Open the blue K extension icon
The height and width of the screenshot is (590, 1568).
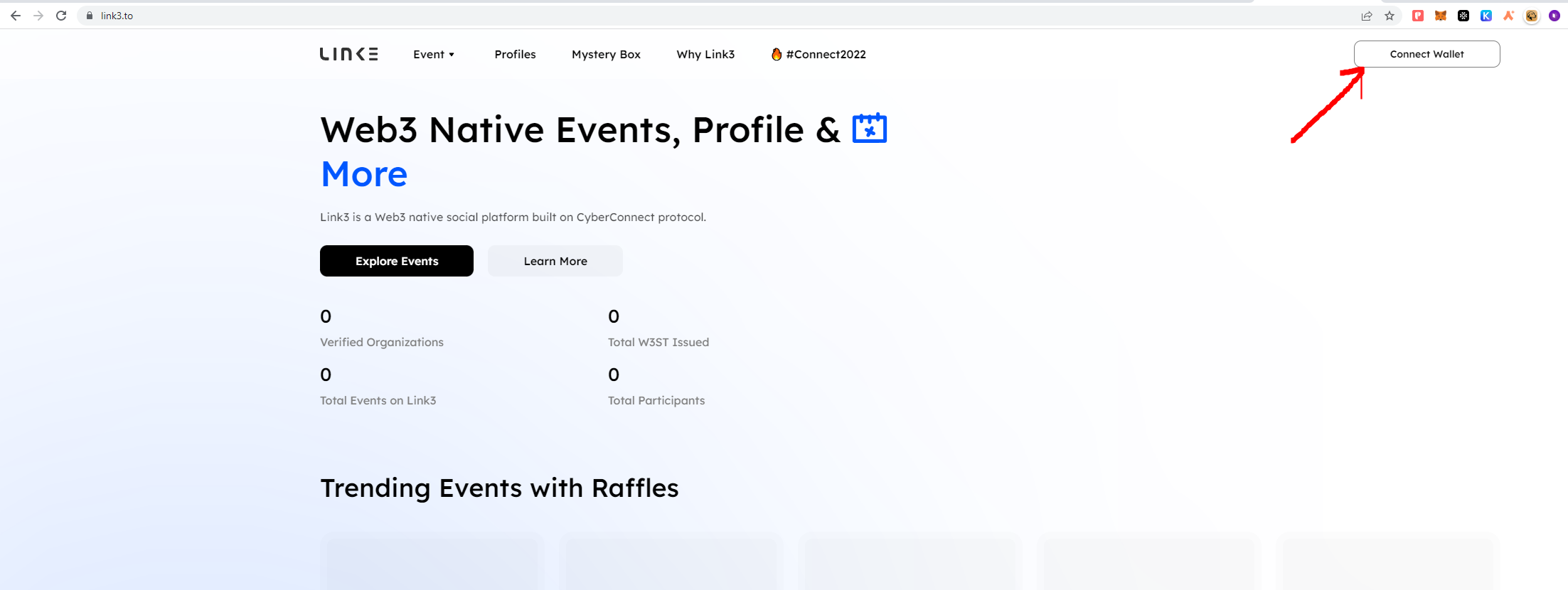coord(1486,16)
